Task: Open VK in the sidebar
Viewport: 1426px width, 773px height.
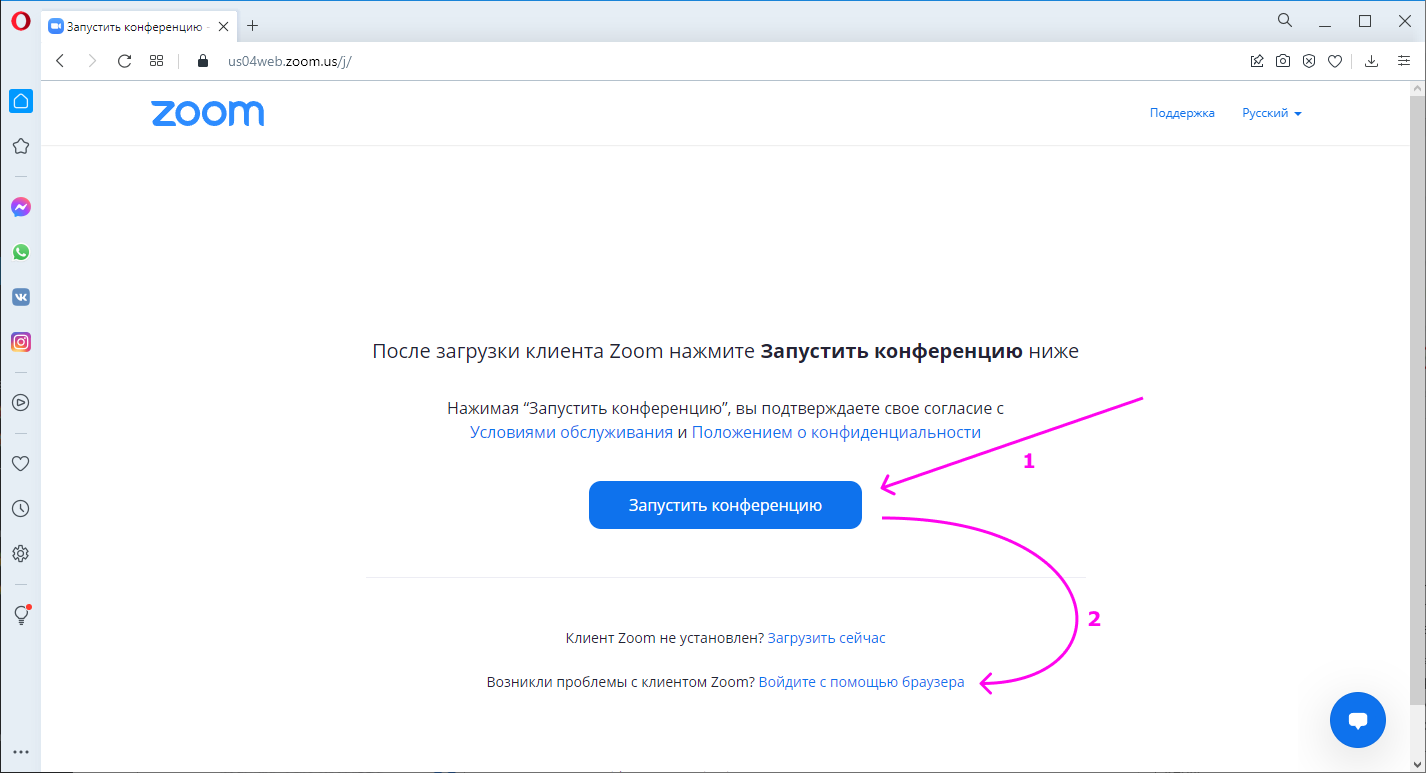Action: tap(20, 297)
